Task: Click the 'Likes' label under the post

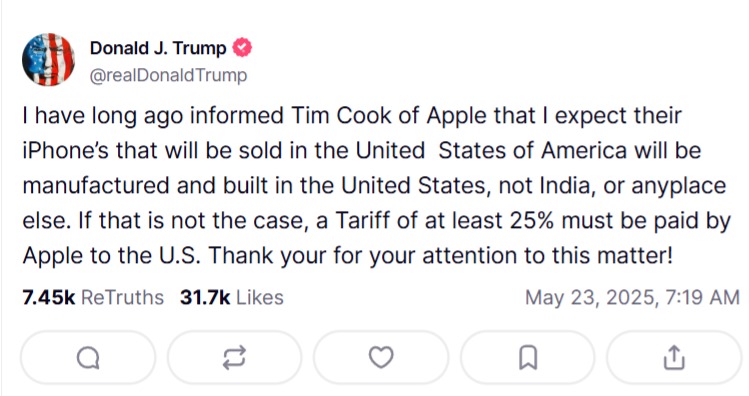Action: coord(260,298)
